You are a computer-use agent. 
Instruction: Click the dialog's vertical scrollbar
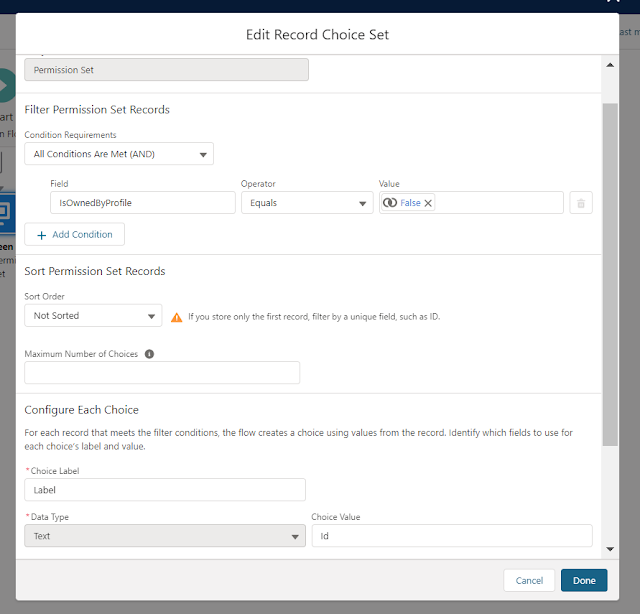[x=610, y=270]
